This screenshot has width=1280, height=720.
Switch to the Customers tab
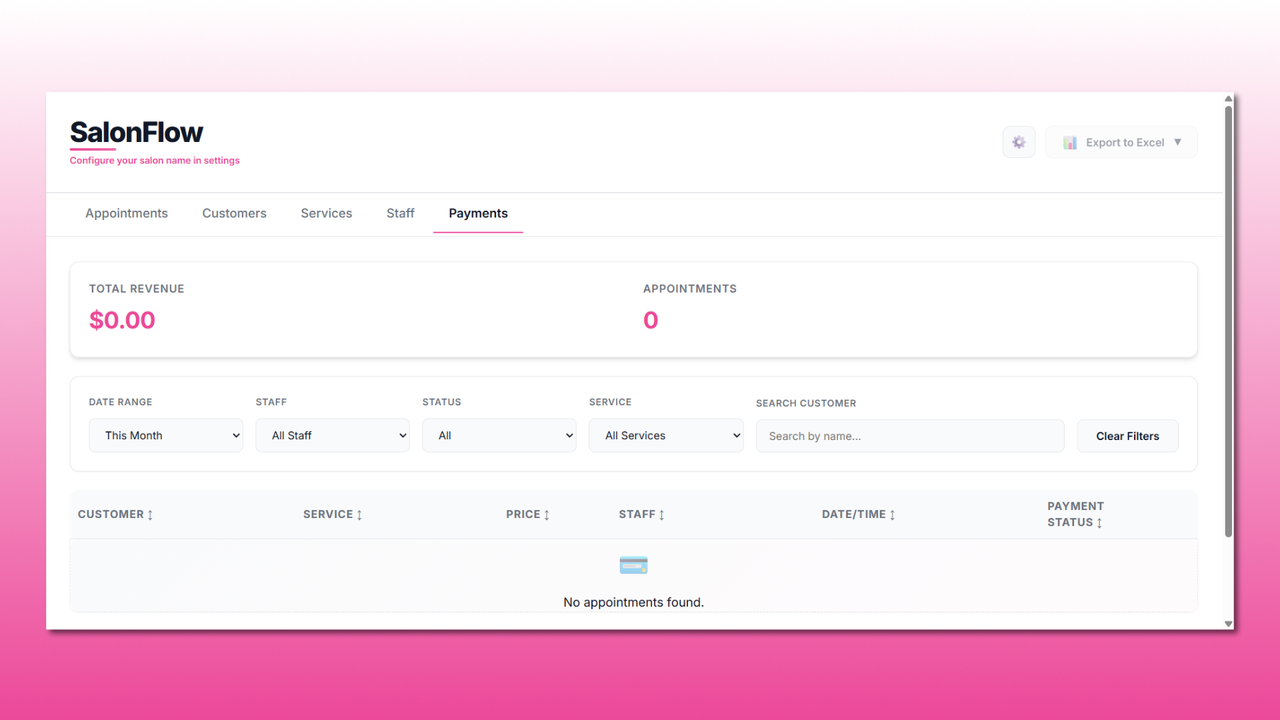click(234, 213)
